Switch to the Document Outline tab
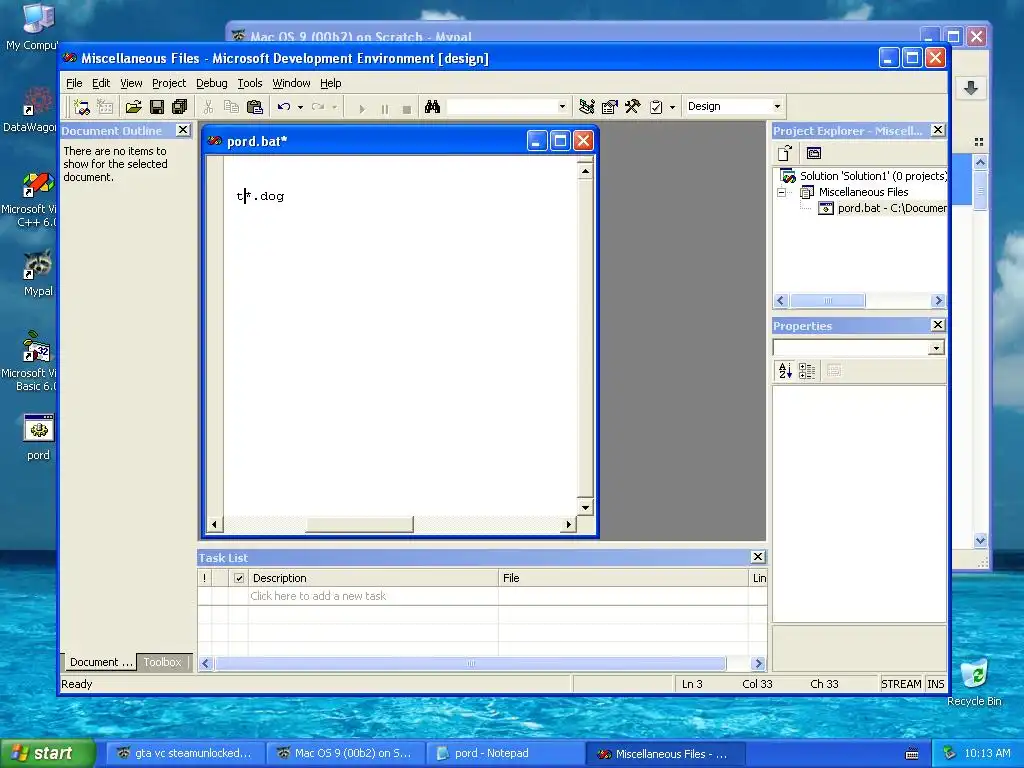 [x=100, y=662]
